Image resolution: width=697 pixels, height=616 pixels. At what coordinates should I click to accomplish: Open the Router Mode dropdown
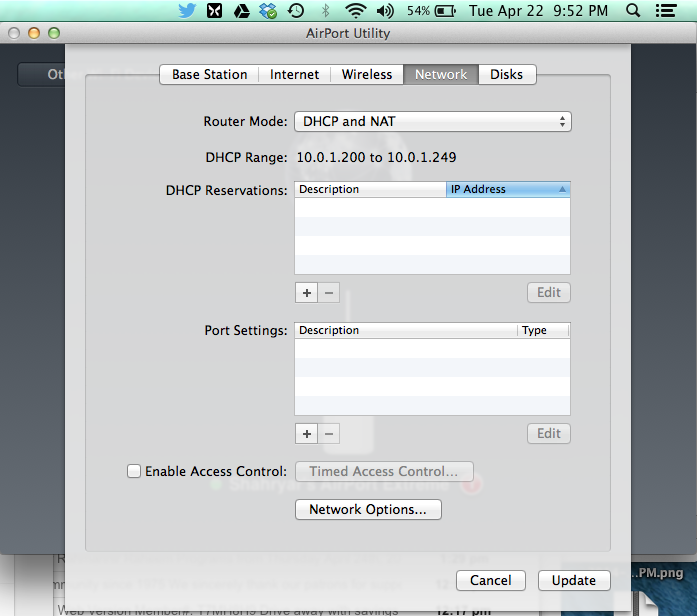[433, 121]
